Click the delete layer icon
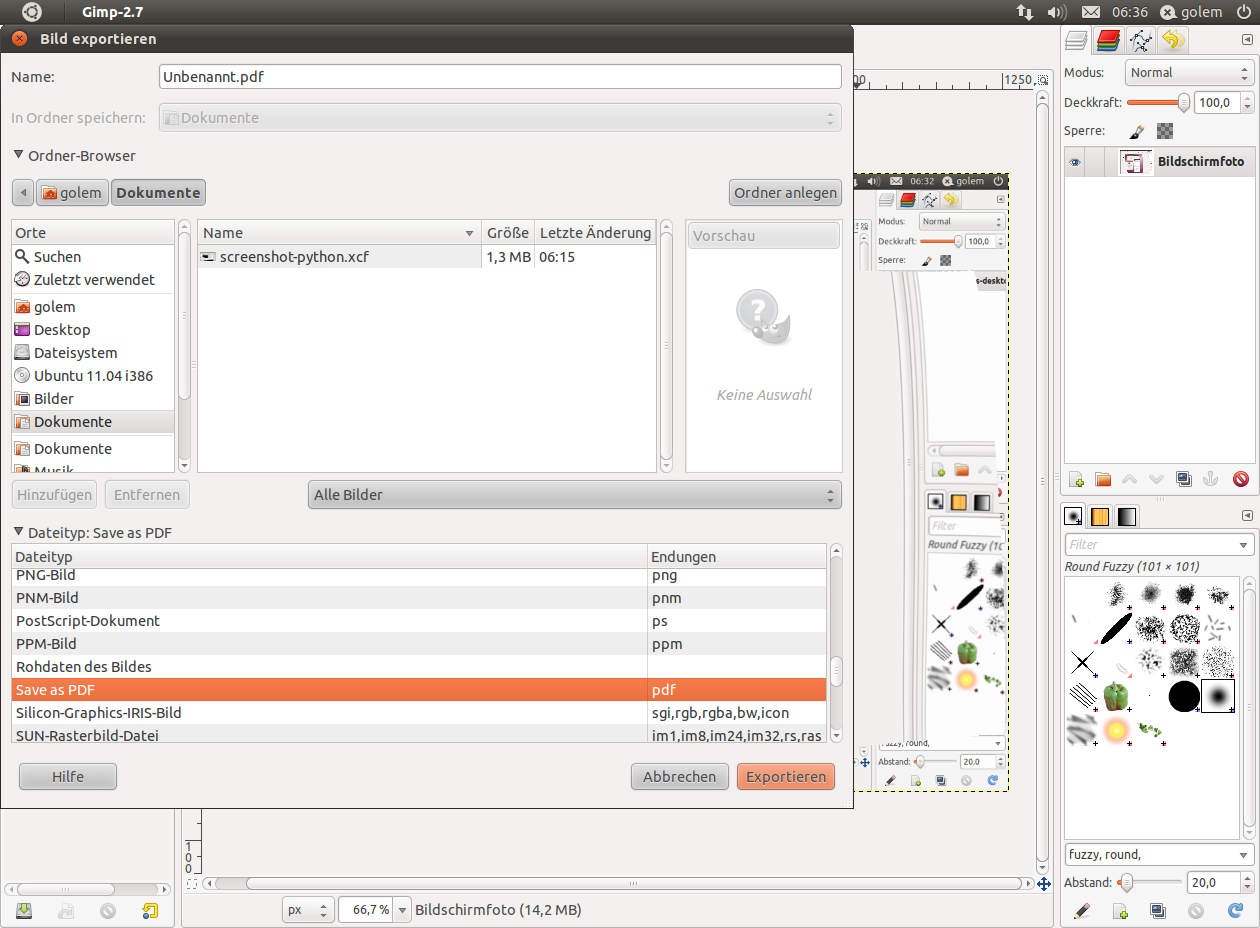 [x=1241, y=479]
